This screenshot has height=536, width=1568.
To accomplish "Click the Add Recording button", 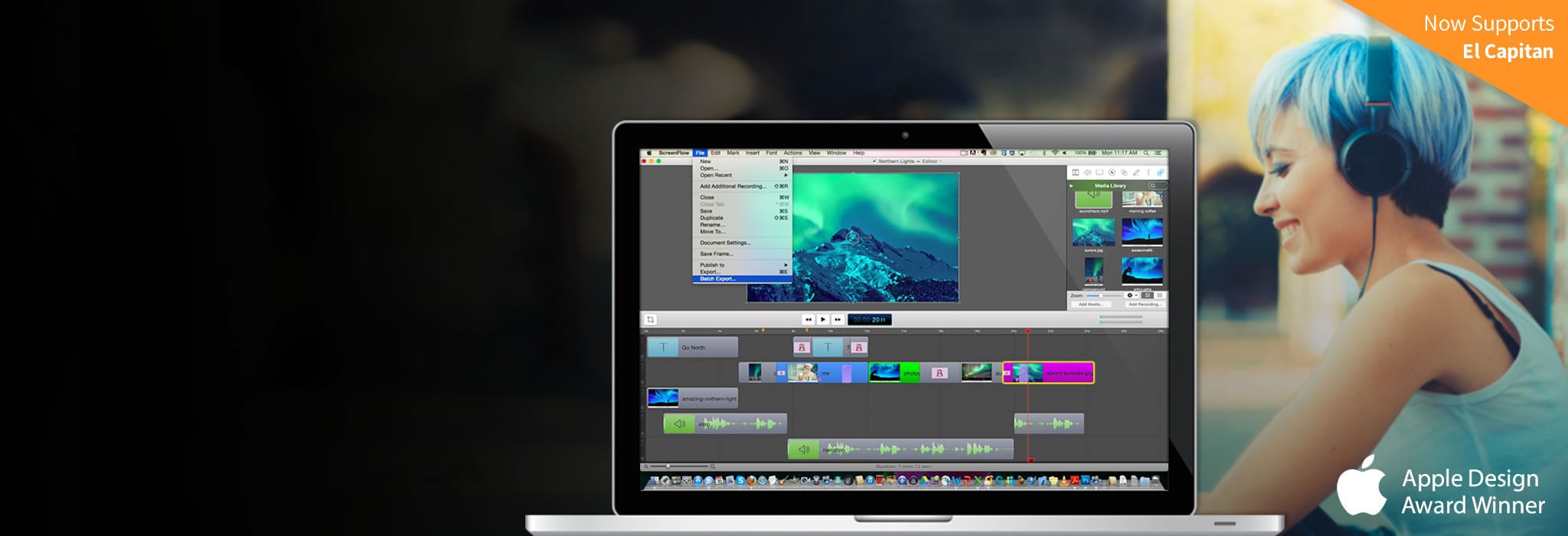I will [x=1143, y=305].
